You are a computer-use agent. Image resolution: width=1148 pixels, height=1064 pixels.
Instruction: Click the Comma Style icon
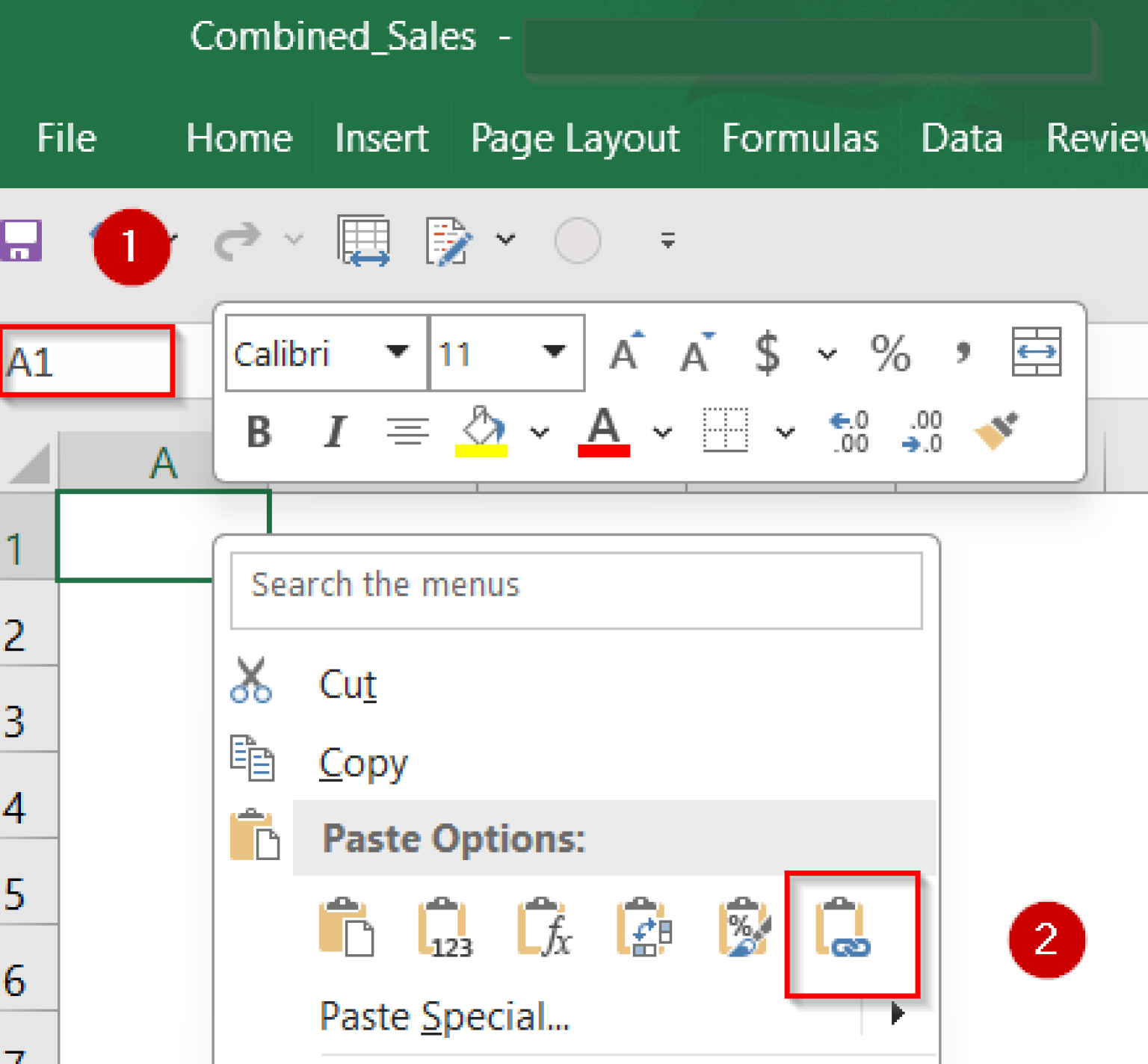pos(963,353)
